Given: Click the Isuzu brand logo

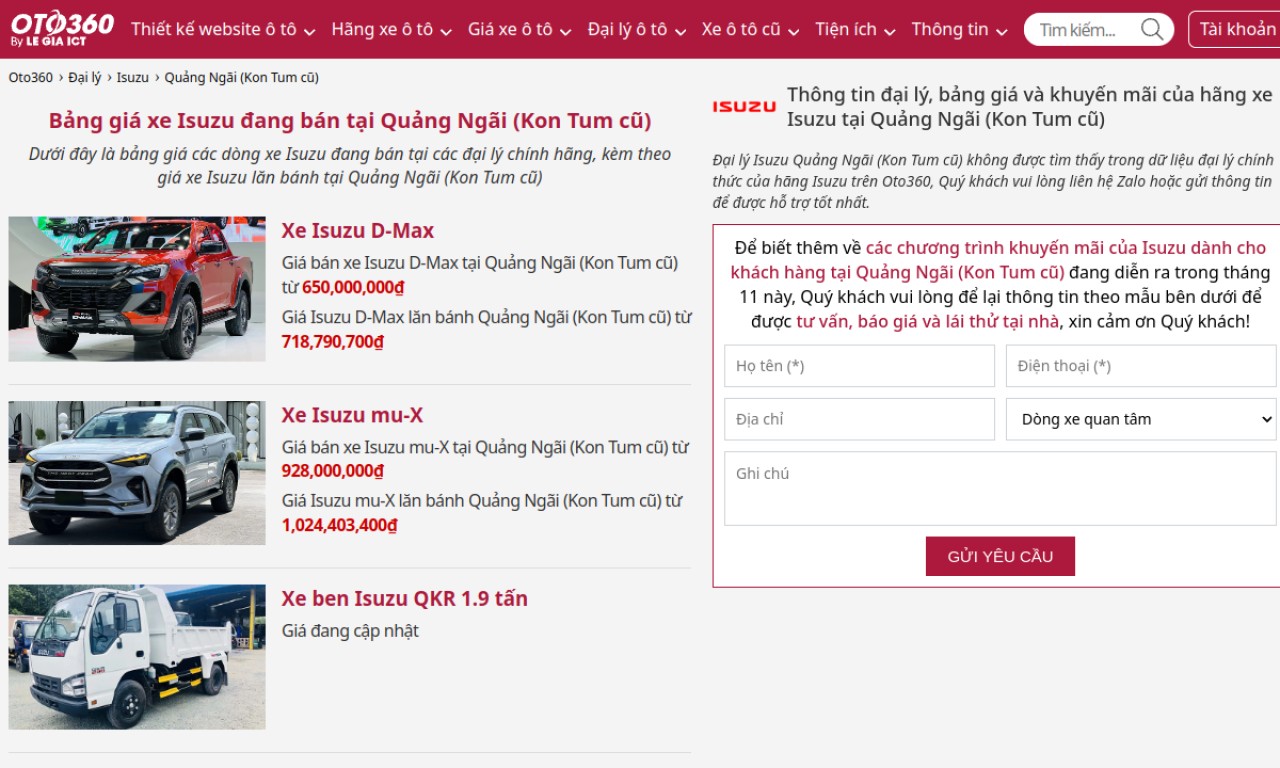Looking at the screenshot, I should pyautogui.click(x=744, y=106).
